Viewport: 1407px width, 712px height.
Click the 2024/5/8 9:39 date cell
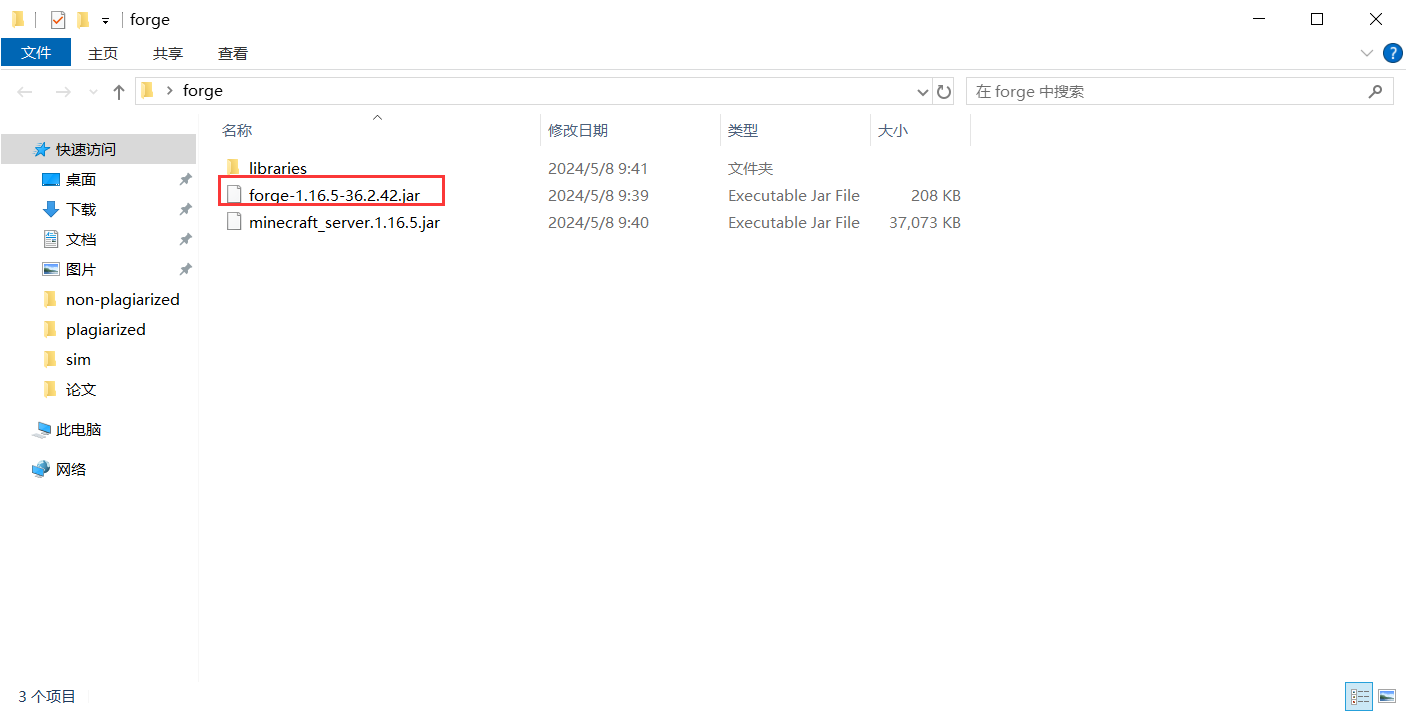pos(598,195)
